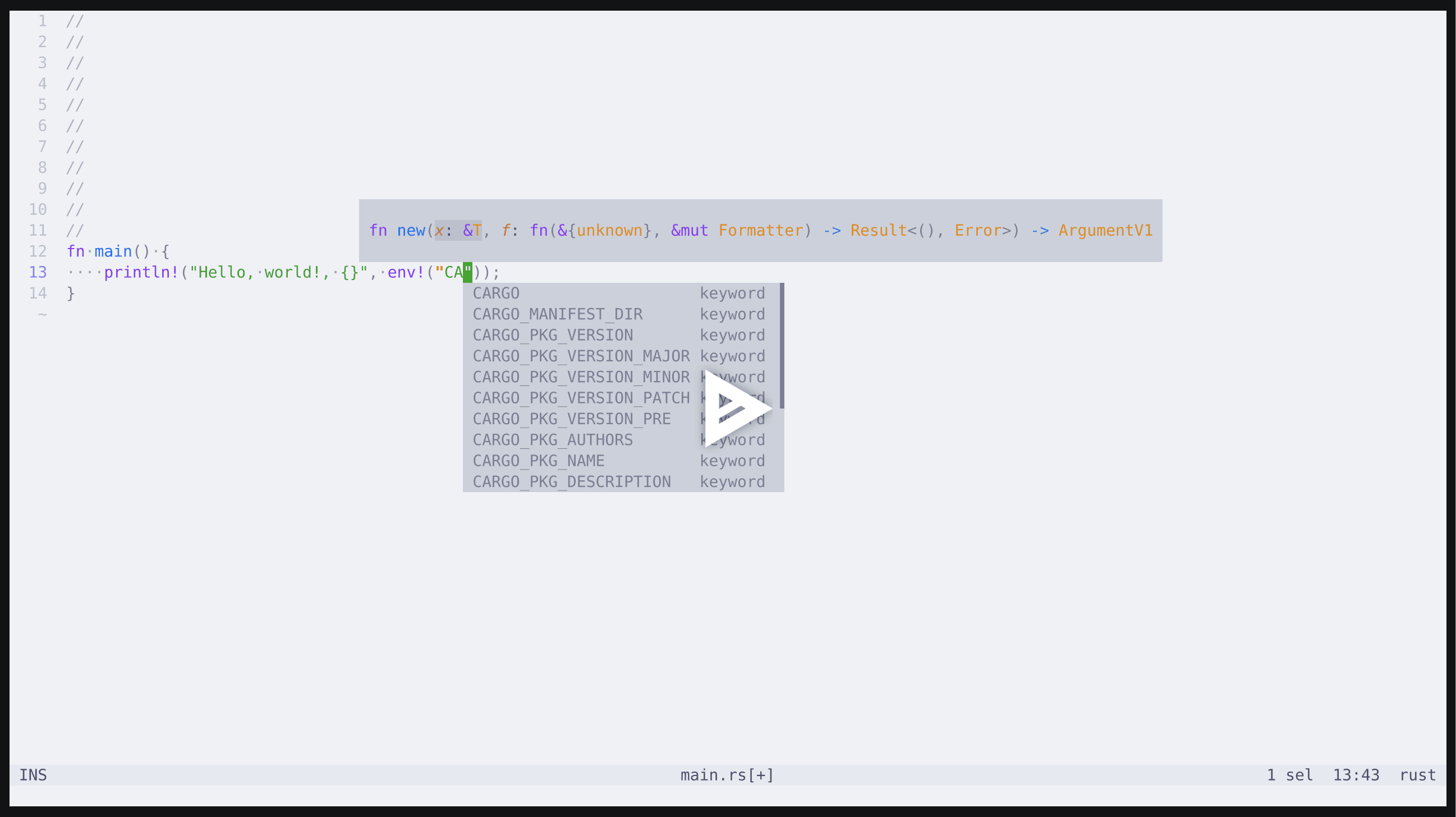Click the comment on line 5
This screenshot has height=817, width=1456.
[x=75, y=105]
